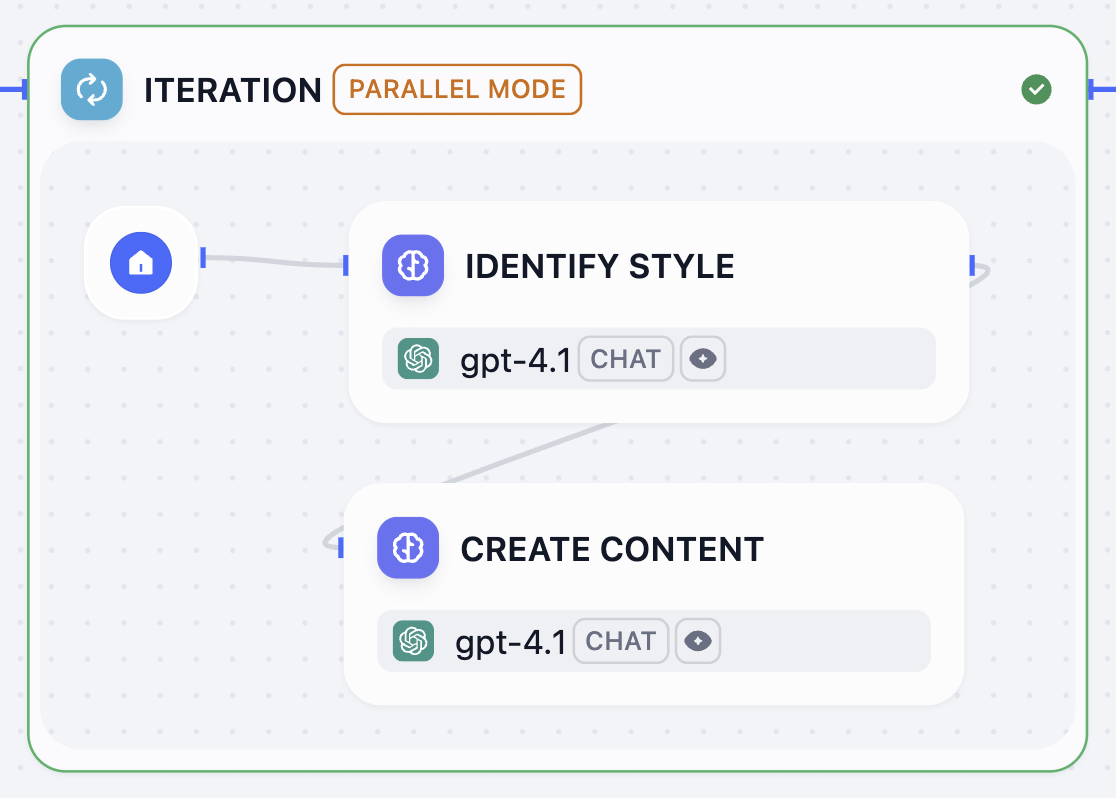Click the LLM icon on IDENTIFY STYLE node

(412, 265)
